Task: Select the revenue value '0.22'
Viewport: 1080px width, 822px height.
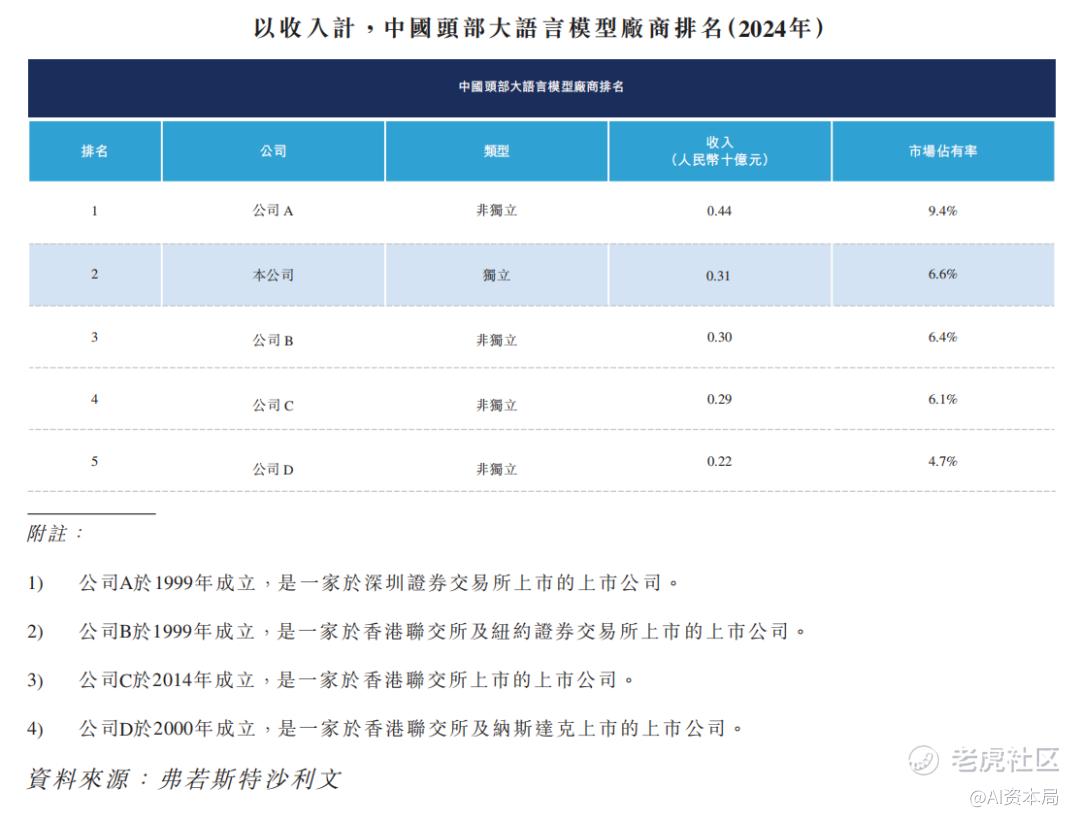Action: tap(719, 461)
